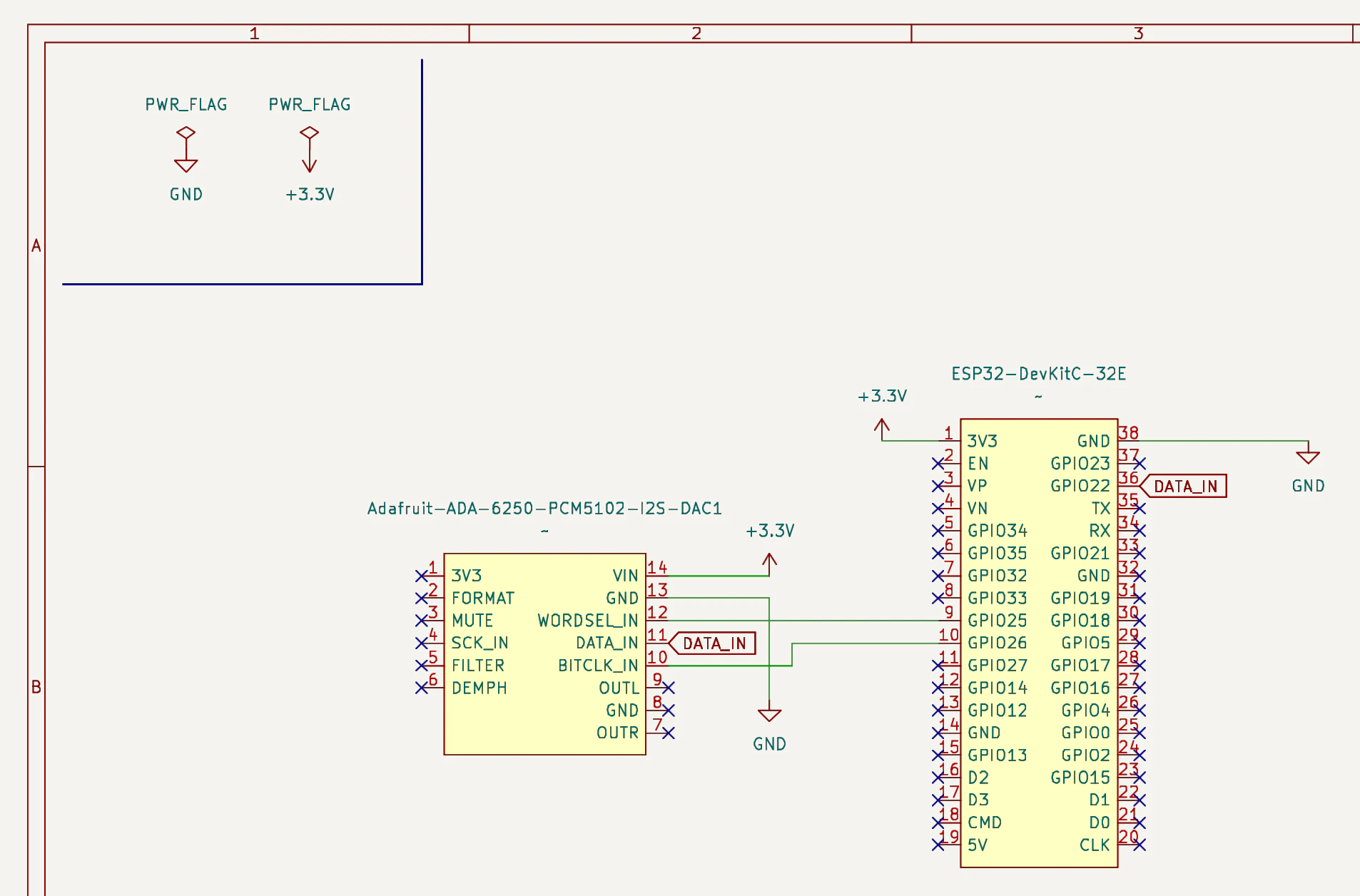The image size is (1360, 896).
Task: Select the no-connect flag on the DAC FILTER pin
Action: (422, 666)
